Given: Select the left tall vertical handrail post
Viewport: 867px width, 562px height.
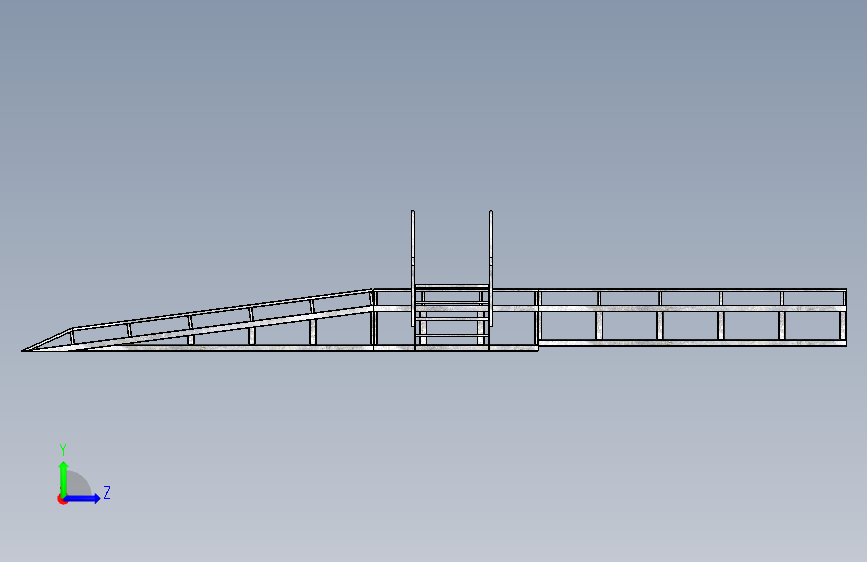Looking at the screenshot, I should (x=412, y=268).
